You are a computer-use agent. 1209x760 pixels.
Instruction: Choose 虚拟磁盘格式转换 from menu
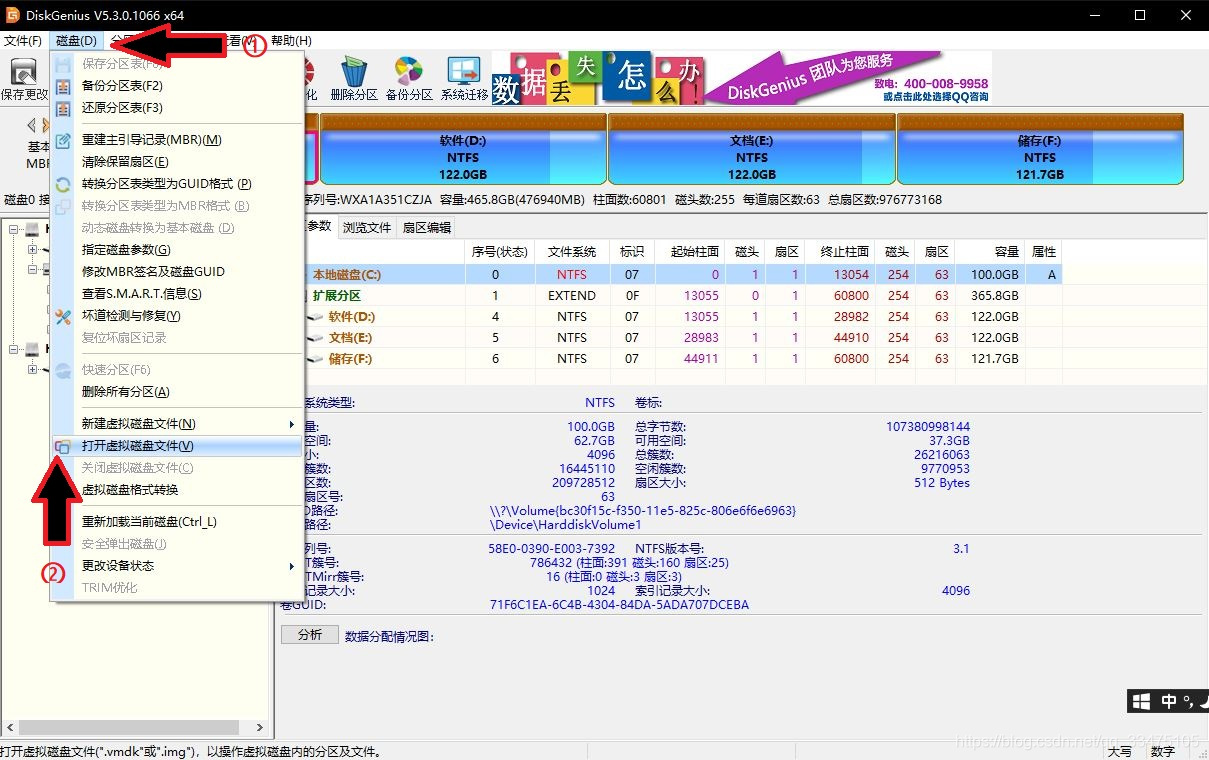[x=176, y=490]
